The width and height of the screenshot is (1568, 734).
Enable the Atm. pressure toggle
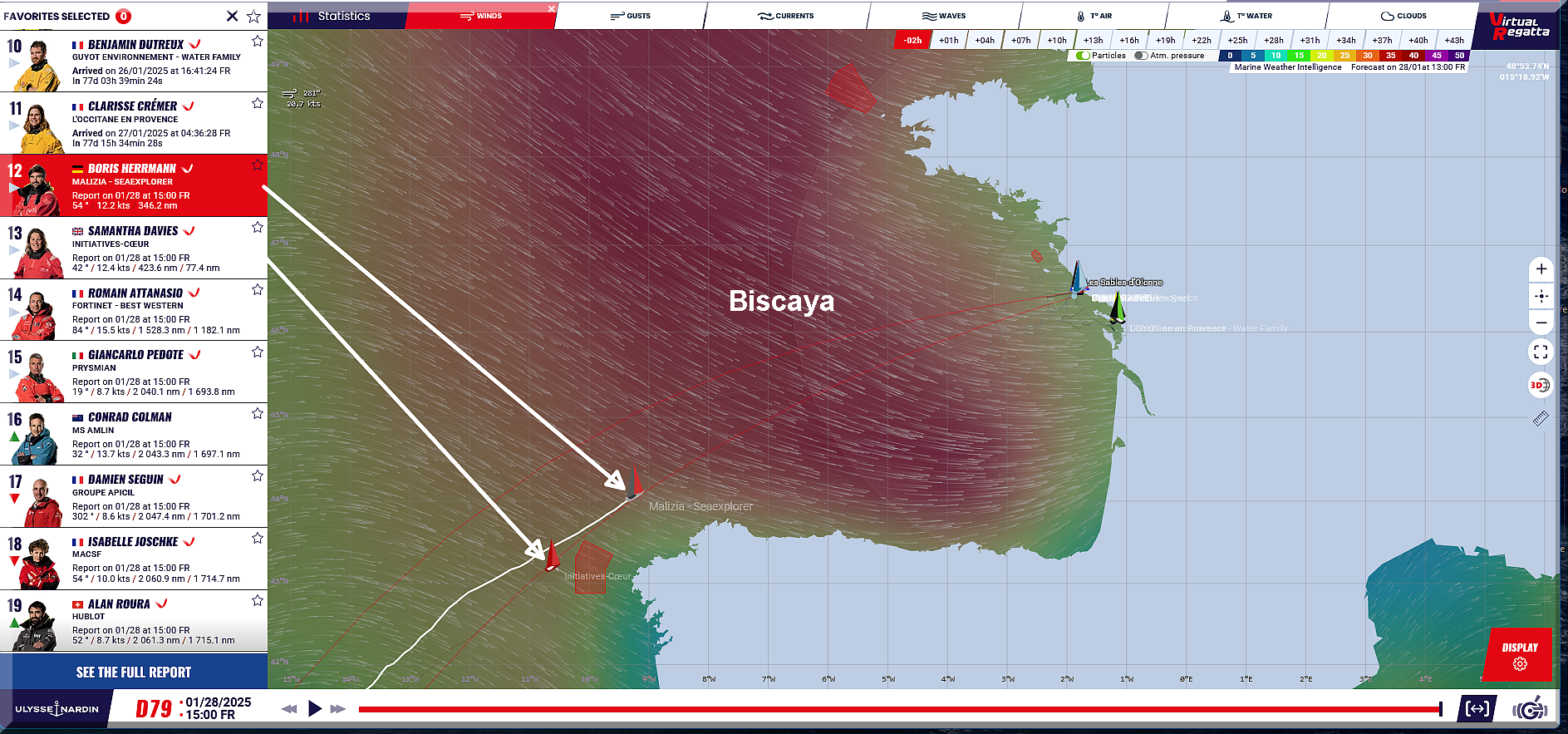(1141, 56)
